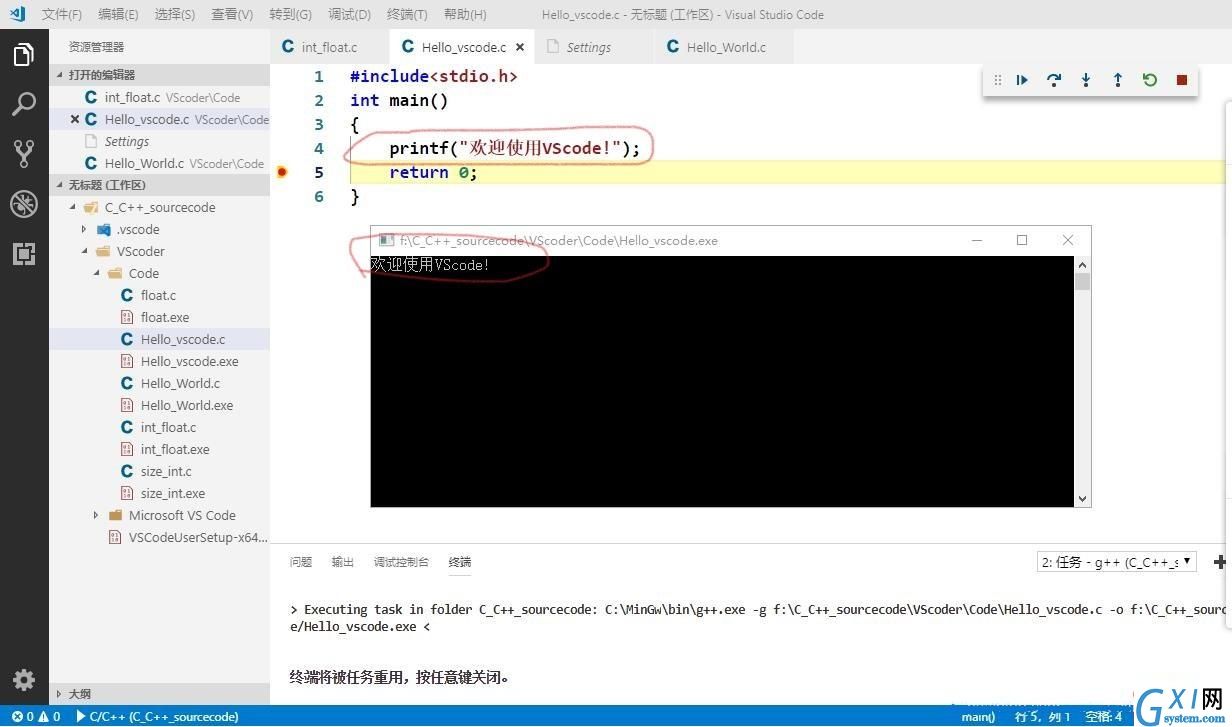The width and height of the screenshot is (1232, 727).
Task: Collapse the VScoder folder
Action: coord(85,251)
